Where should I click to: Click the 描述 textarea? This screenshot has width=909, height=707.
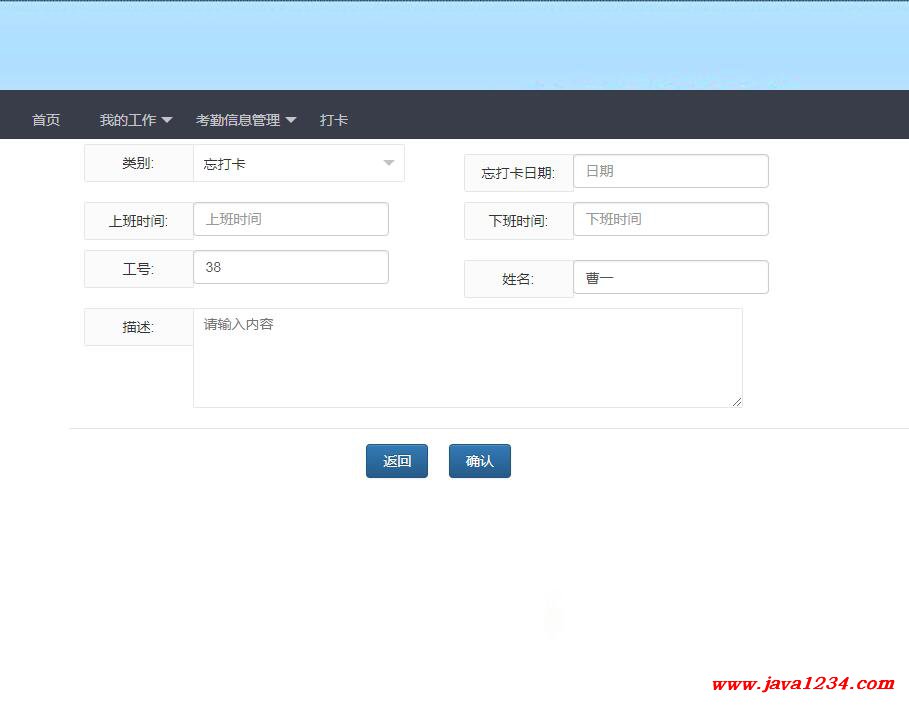point(467,358)
